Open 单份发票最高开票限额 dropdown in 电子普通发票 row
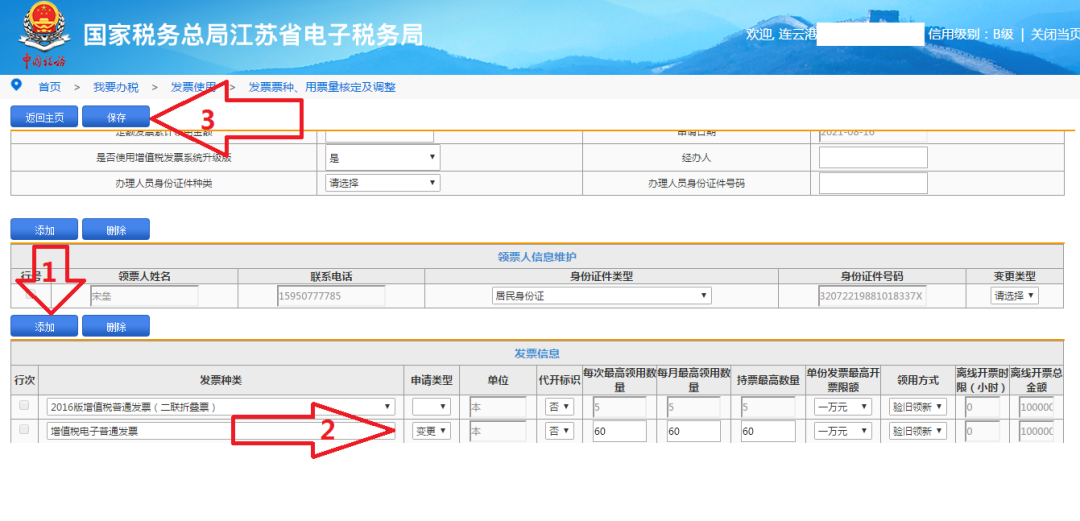 click(x=843, y=431)
